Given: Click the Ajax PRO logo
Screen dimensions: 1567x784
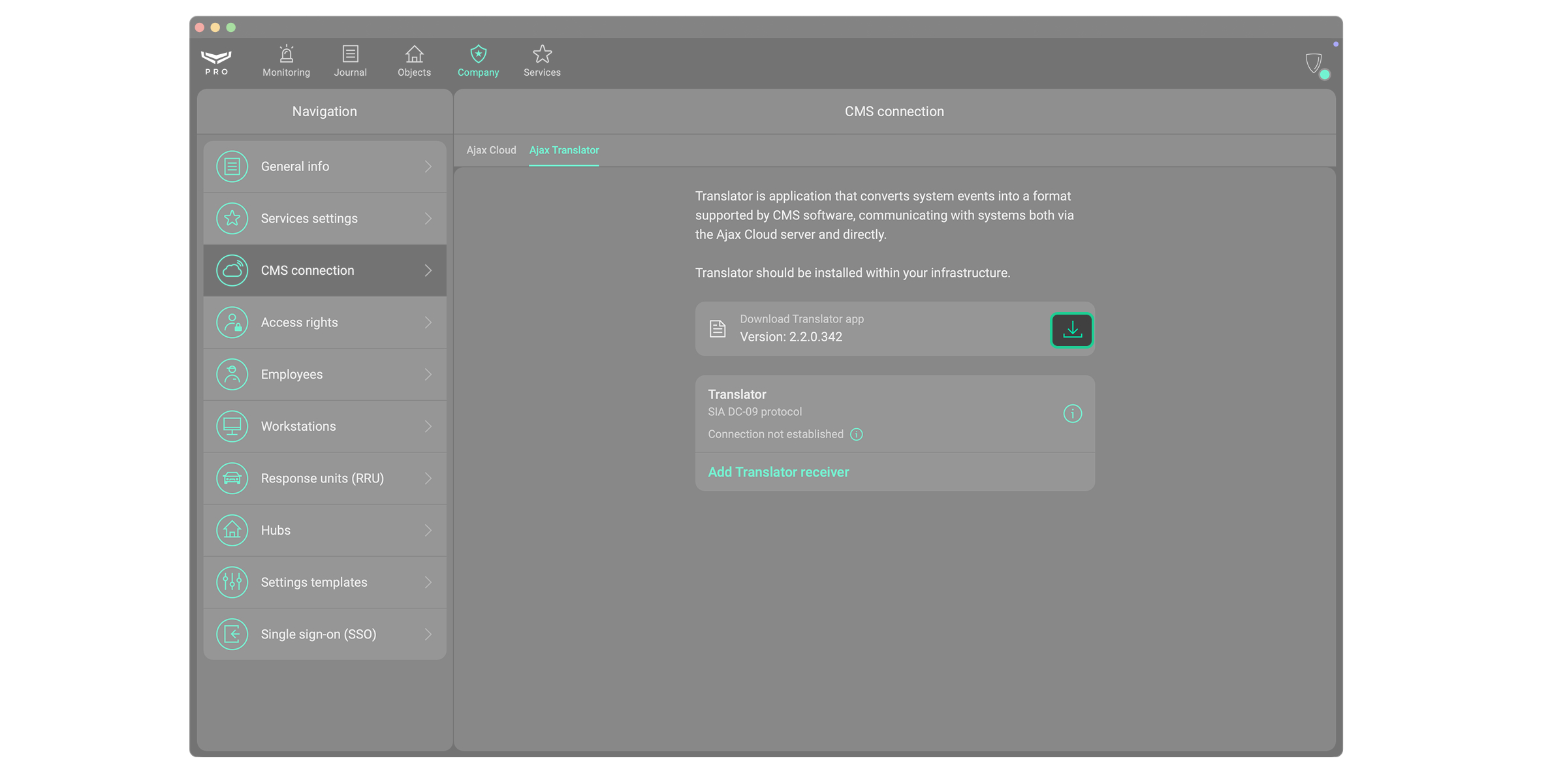Looking at the screenshot, I should point(216,63).
